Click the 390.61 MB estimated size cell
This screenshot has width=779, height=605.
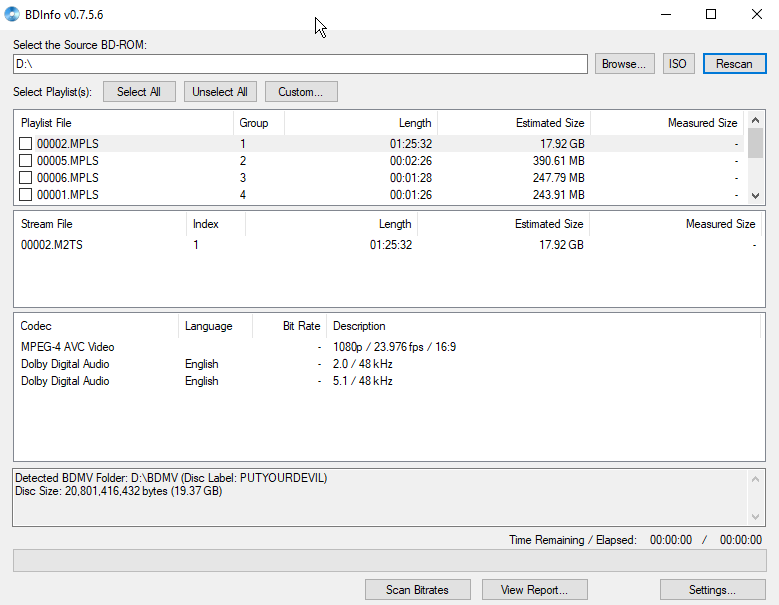point(558,160)
